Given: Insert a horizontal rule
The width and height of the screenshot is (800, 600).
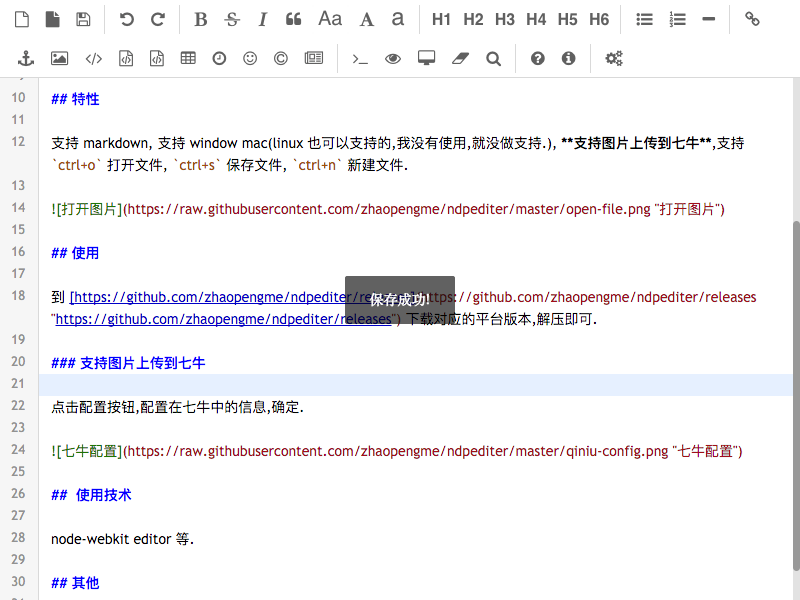Looking at the screenshot, I should 709,19.
